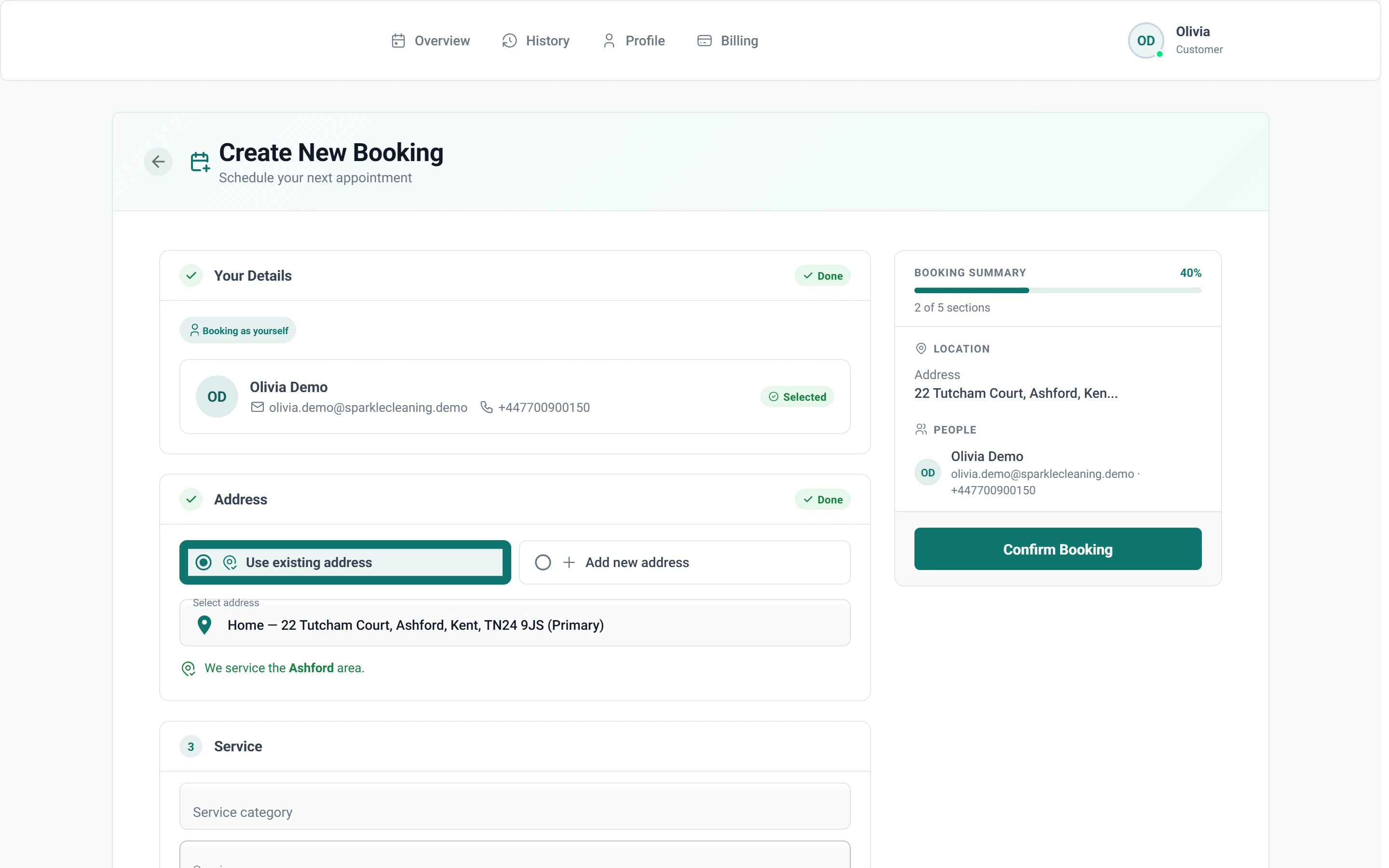Image resolution: width=1389 pixels, height=868 pixels.
Task: Click the Done badge in Your Details
Action: [823, 276]
